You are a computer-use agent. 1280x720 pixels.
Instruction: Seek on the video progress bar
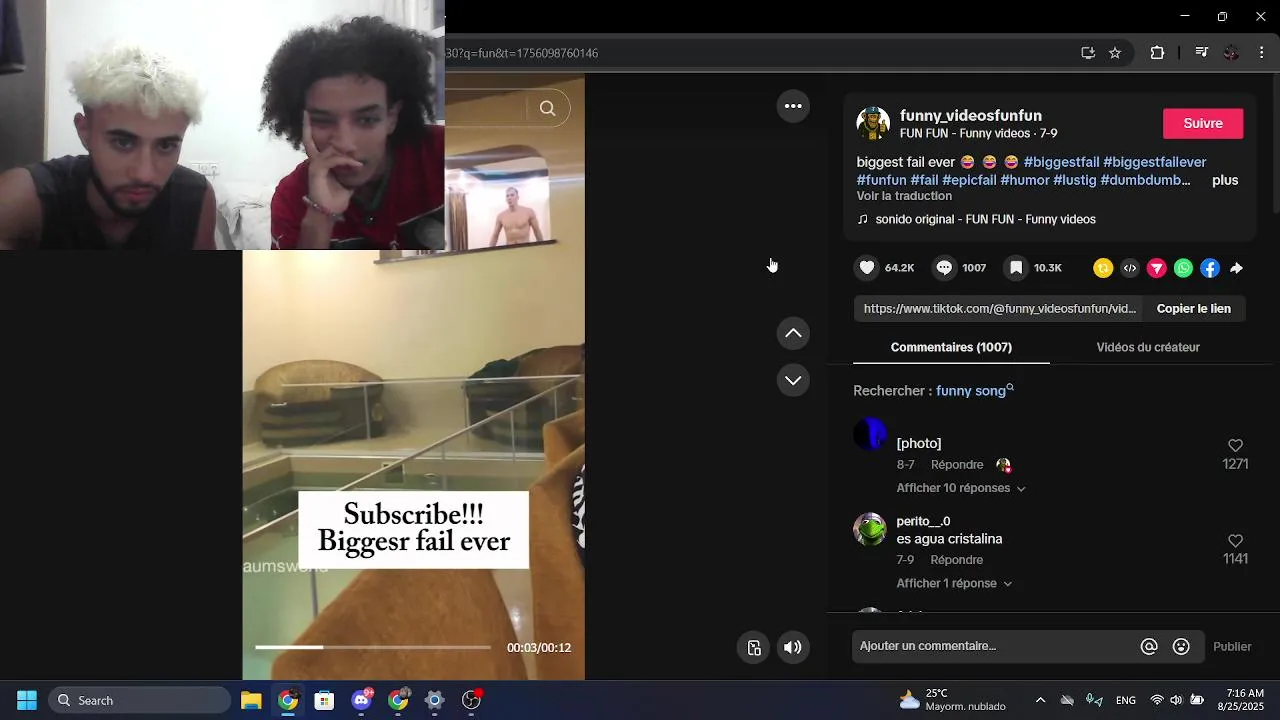tap(372, 647)
